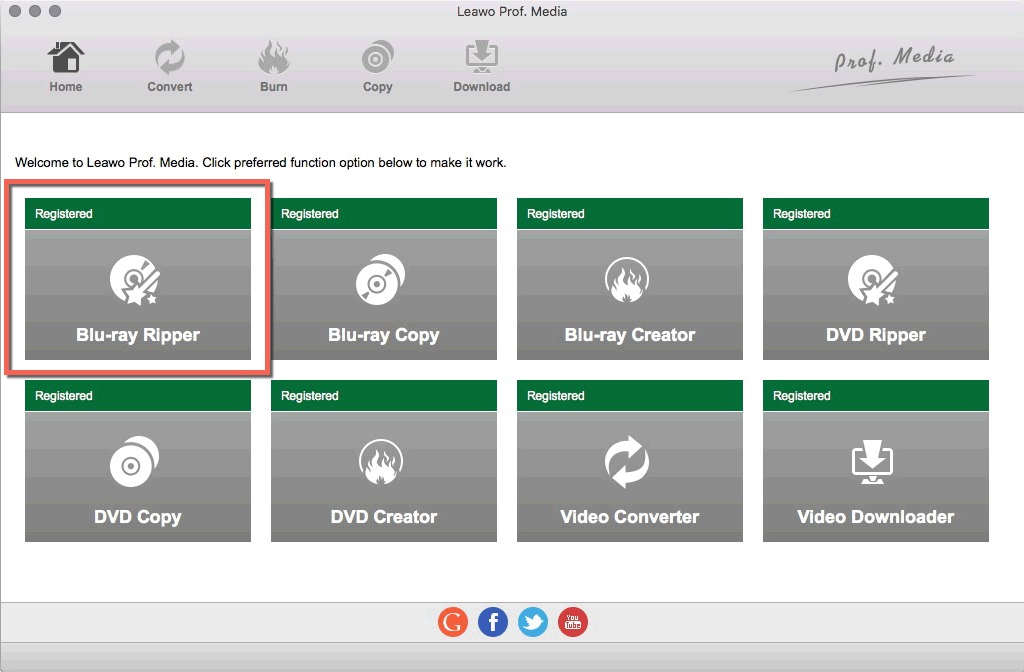Launch the Video Downloader tile

(876, 461)
